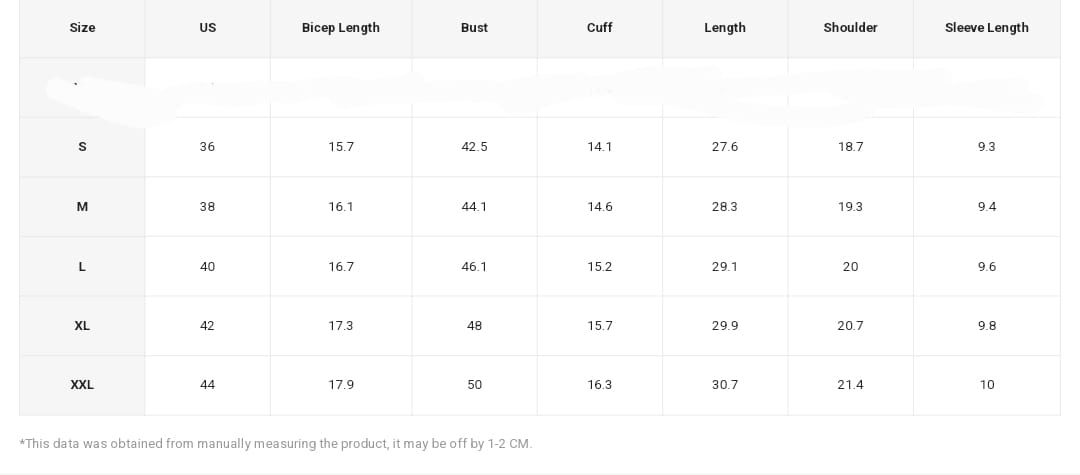
Task: Click the 14.1 cuff value for S
Action: coord(599,147)
